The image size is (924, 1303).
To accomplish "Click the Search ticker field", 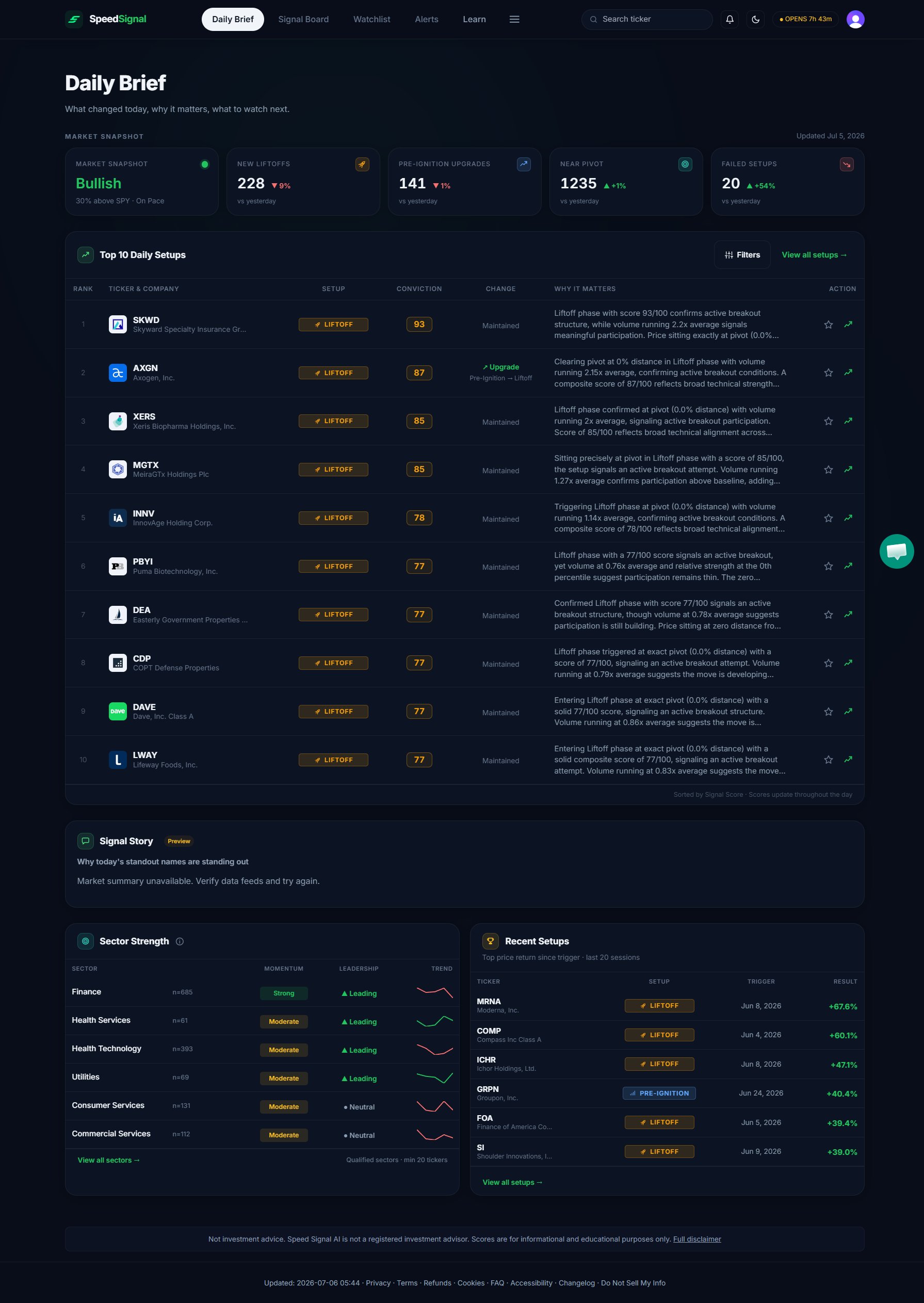I will click(647, 19).
